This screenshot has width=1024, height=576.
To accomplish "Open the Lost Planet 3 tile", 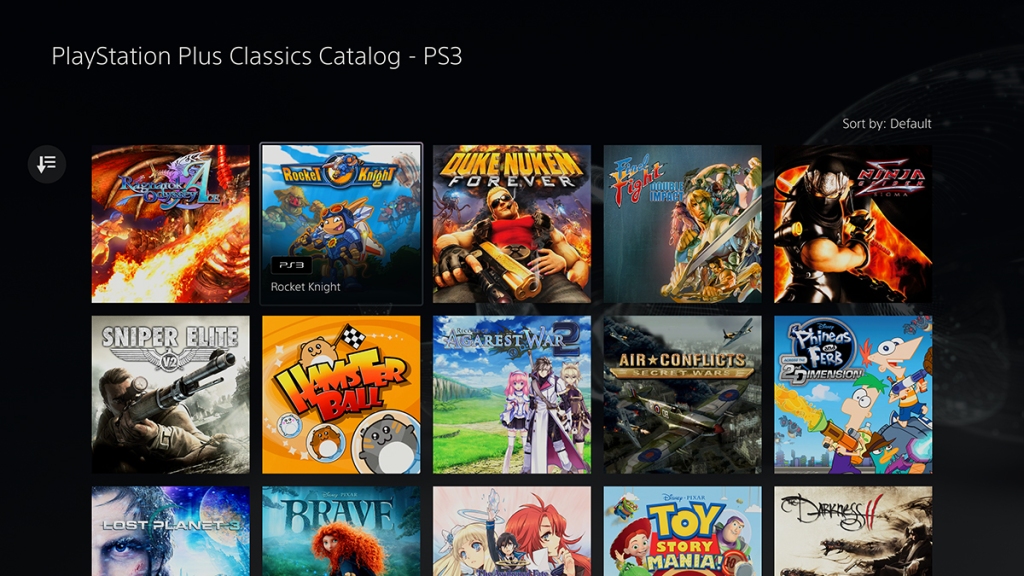I will pos(170,531).
